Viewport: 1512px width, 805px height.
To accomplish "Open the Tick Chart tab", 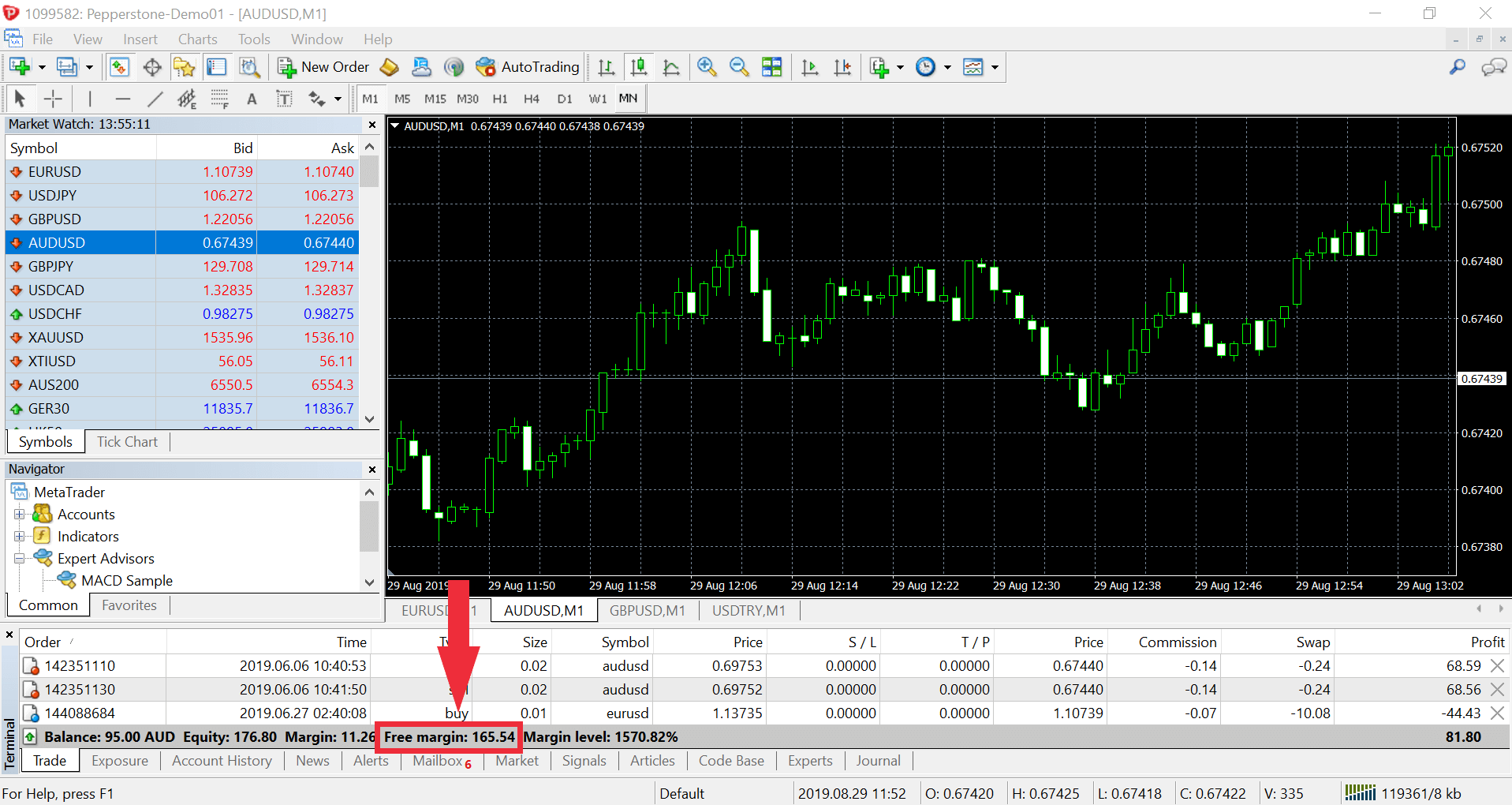I will 127,442.
